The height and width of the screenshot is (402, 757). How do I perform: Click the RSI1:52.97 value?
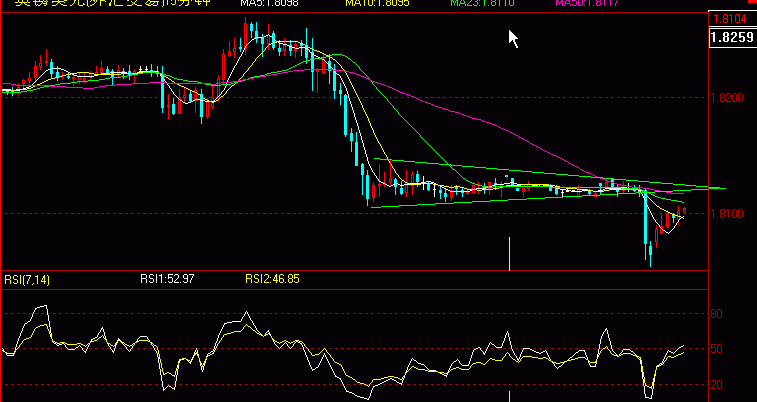click(167, 279)
